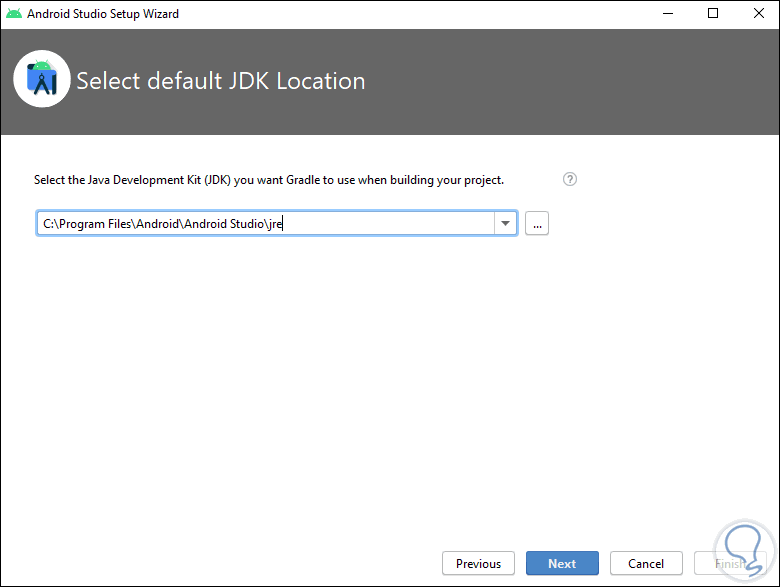780x587 pixels.
Task: Go back with the Previous button
Action: [478, 563]
